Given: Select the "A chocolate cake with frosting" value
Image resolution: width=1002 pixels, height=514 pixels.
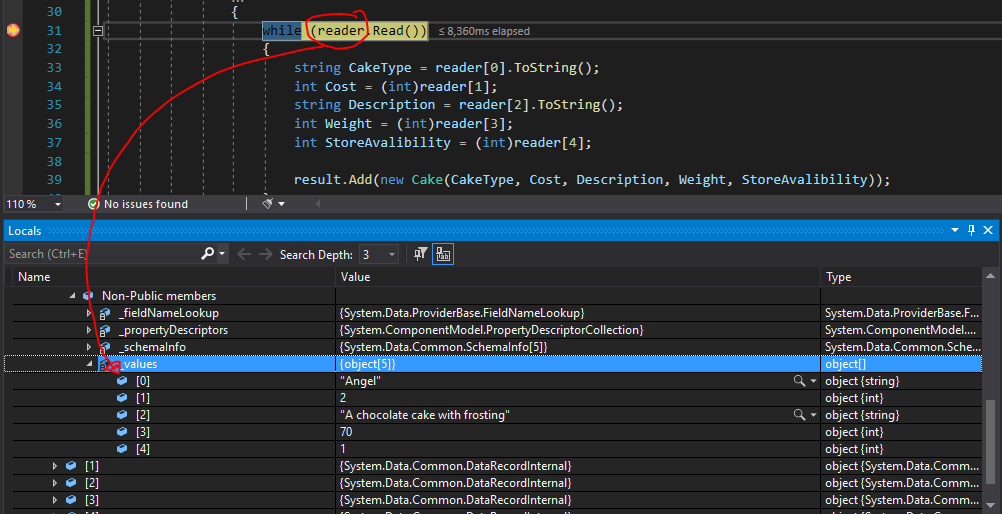Looking at the screenshot, I should (x=425, y=415).
